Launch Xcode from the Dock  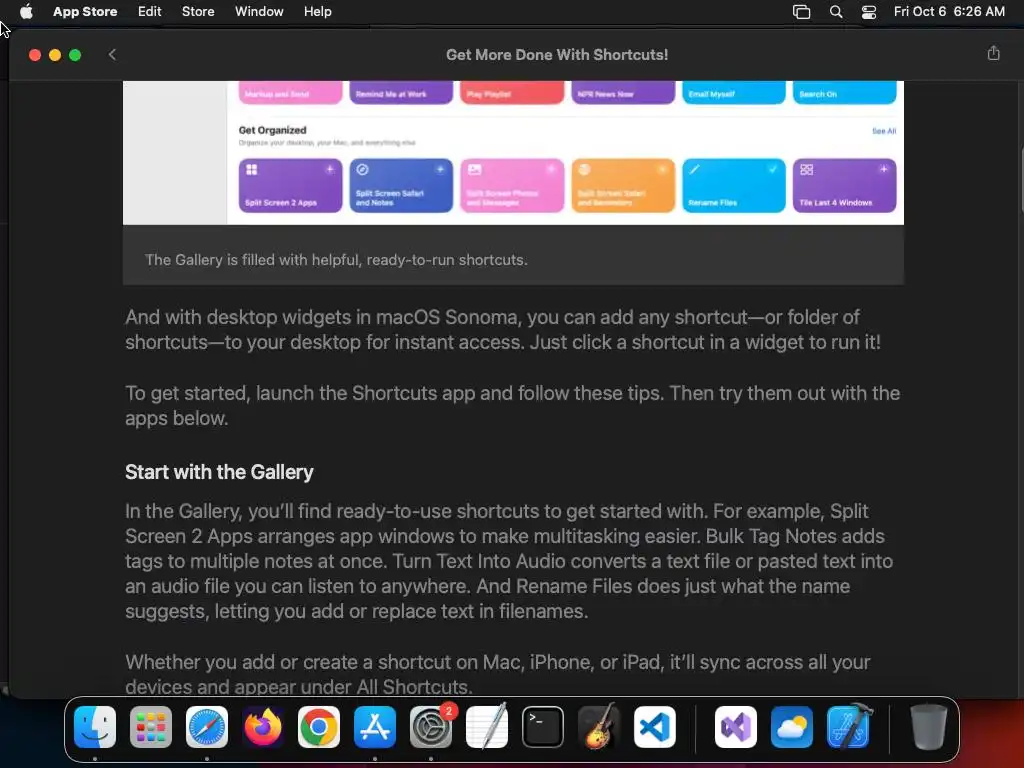[848, 727]
